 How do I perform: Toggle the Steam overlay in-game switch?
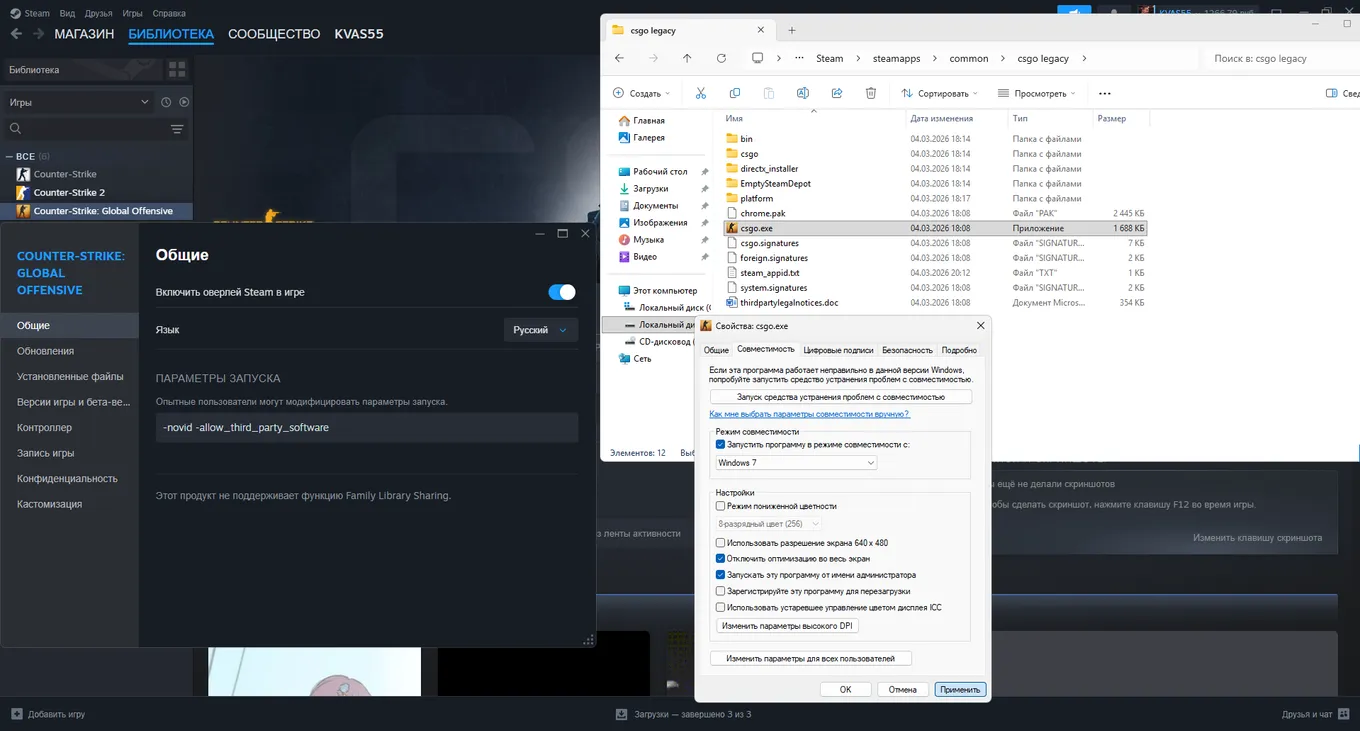pos(562,292)
